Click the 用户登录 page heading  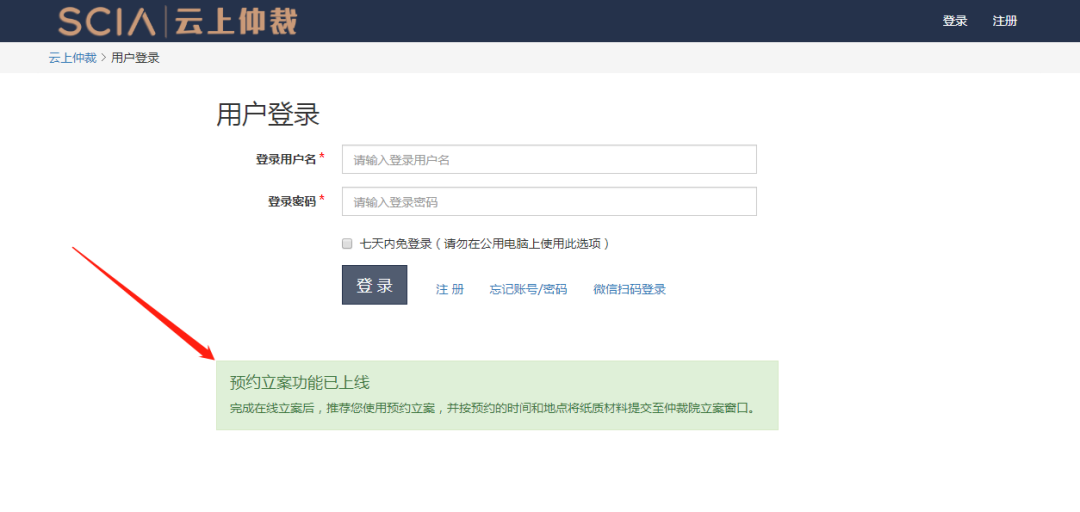pyautogui.click(x=268, y=114)
